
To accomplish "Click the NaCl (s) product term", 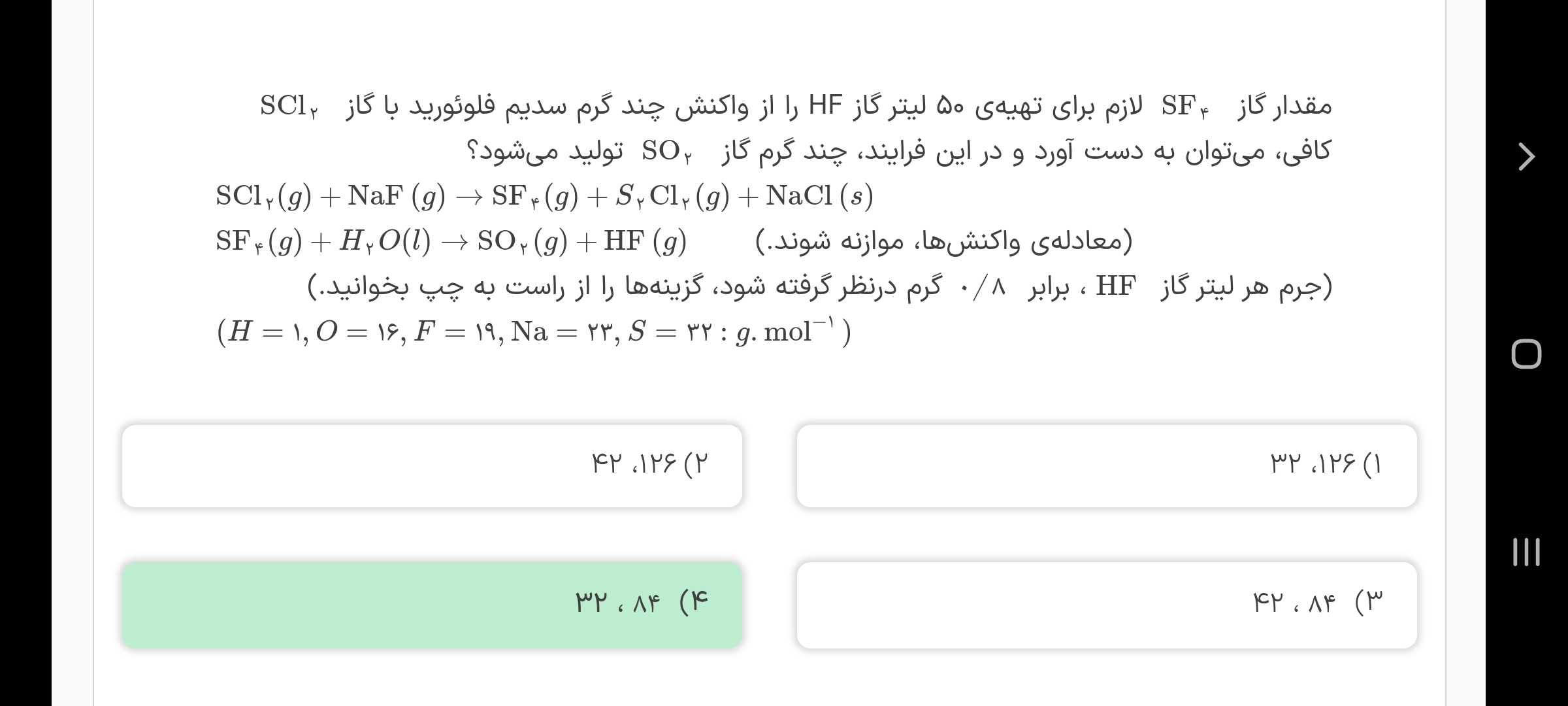I will [819, 196].
